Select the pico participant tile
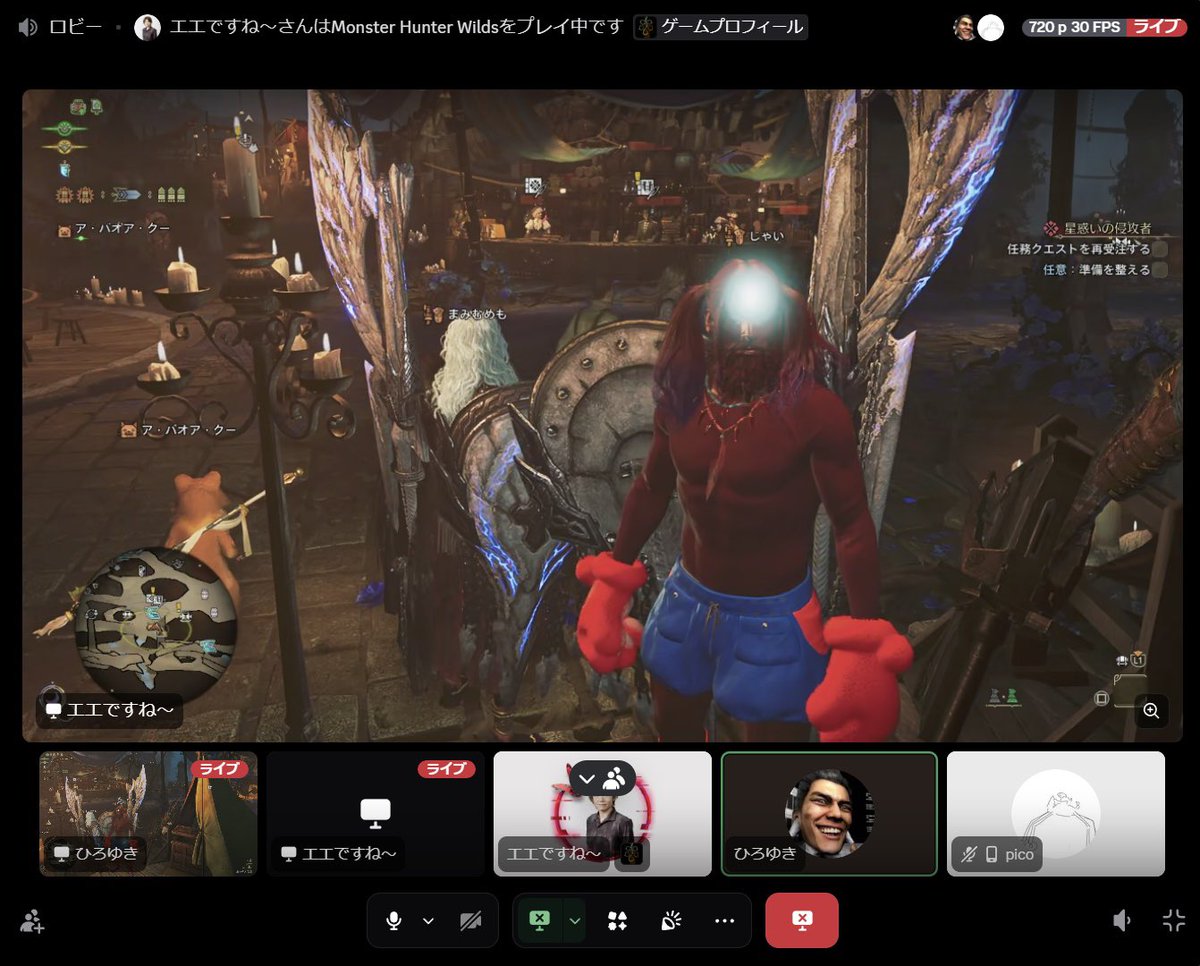Image resolution: width=1200 pixels, height=966 pixels. 1056,814
